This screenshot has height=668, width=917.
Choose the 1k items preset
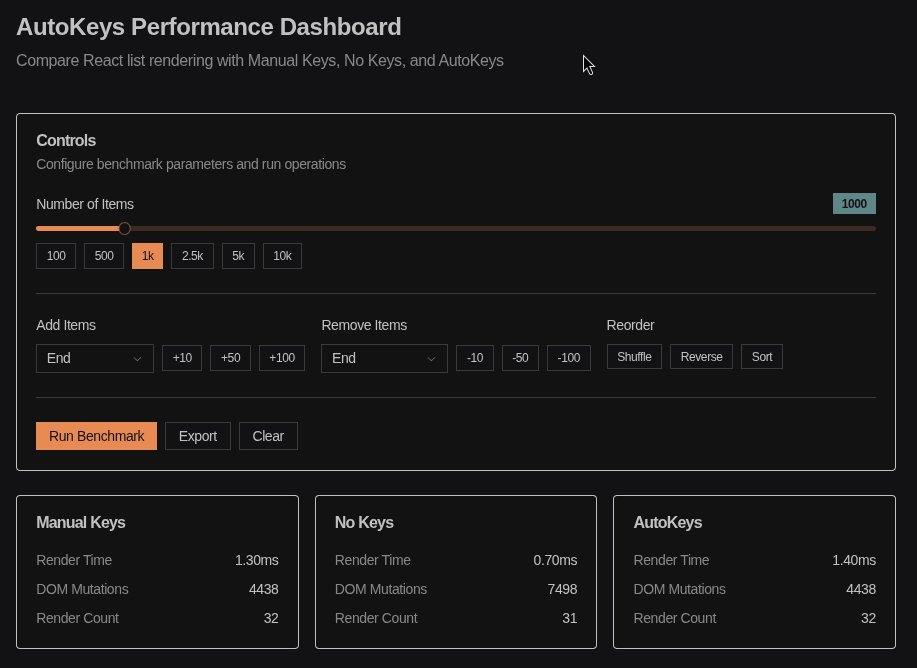(147, 256)
